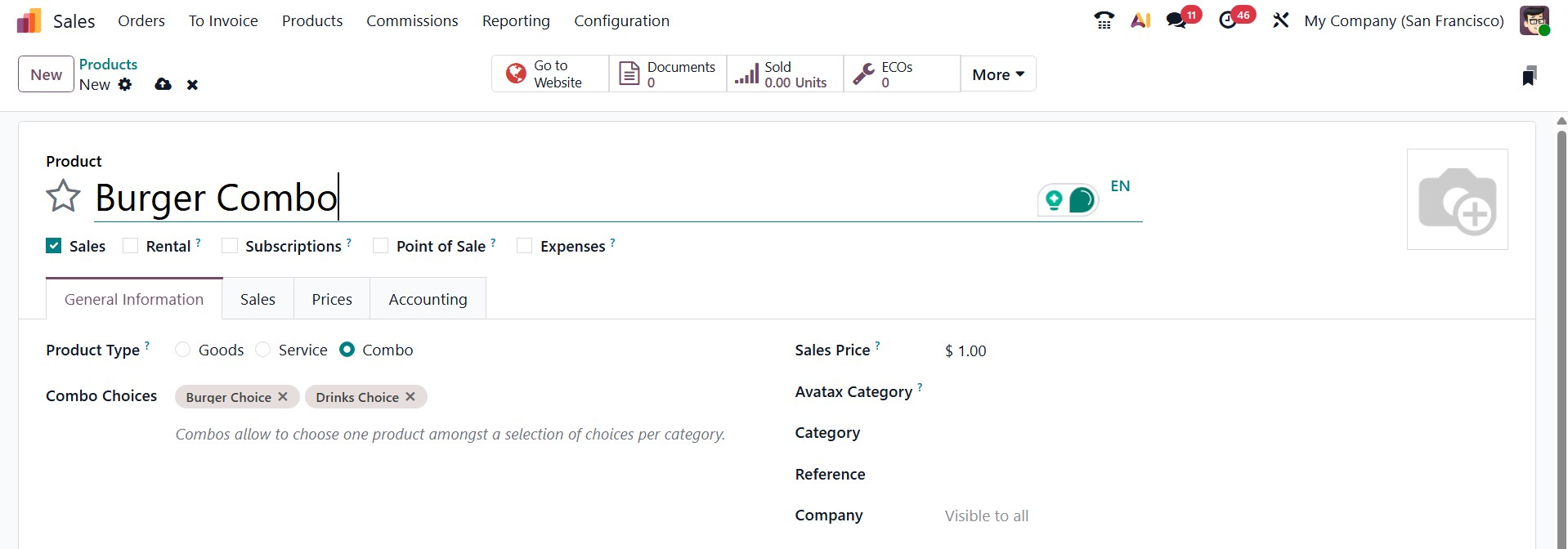
Task: Open the chat messages icon
Action: [x=1176, y=20]
